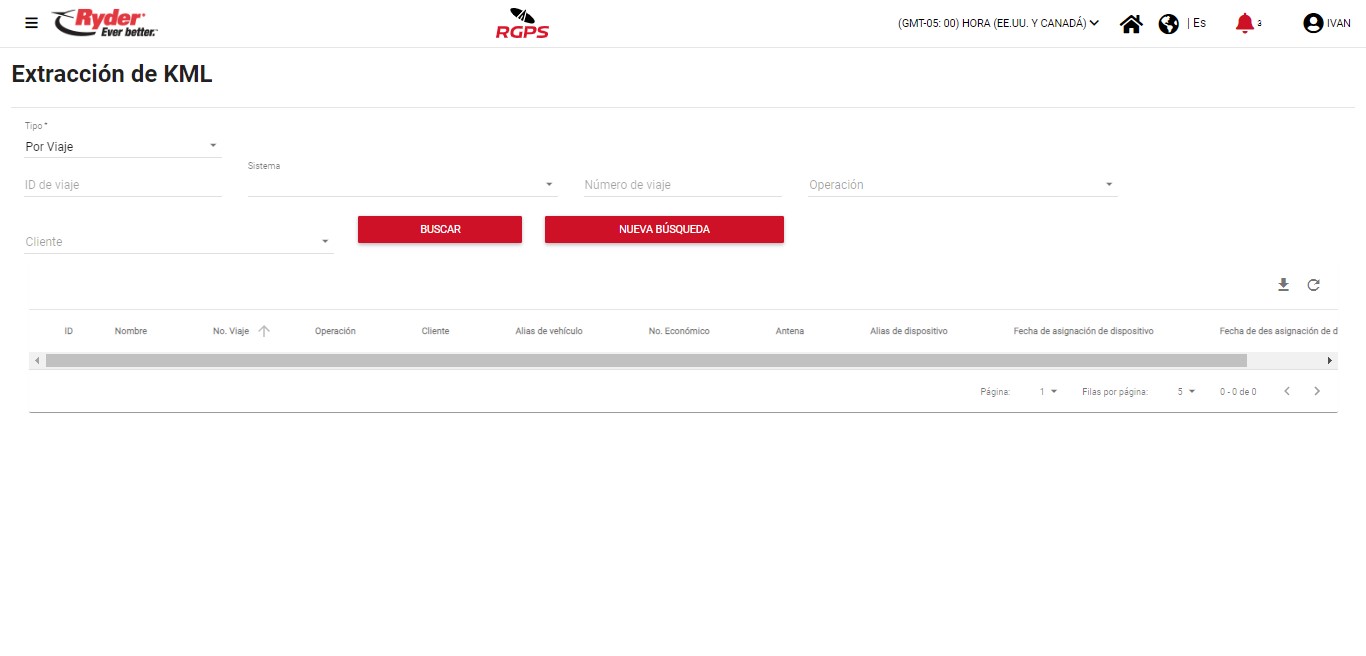The image size is (1366, 656).
Task: Sort by No. Viaje arrow
Action: coord(264,331)
